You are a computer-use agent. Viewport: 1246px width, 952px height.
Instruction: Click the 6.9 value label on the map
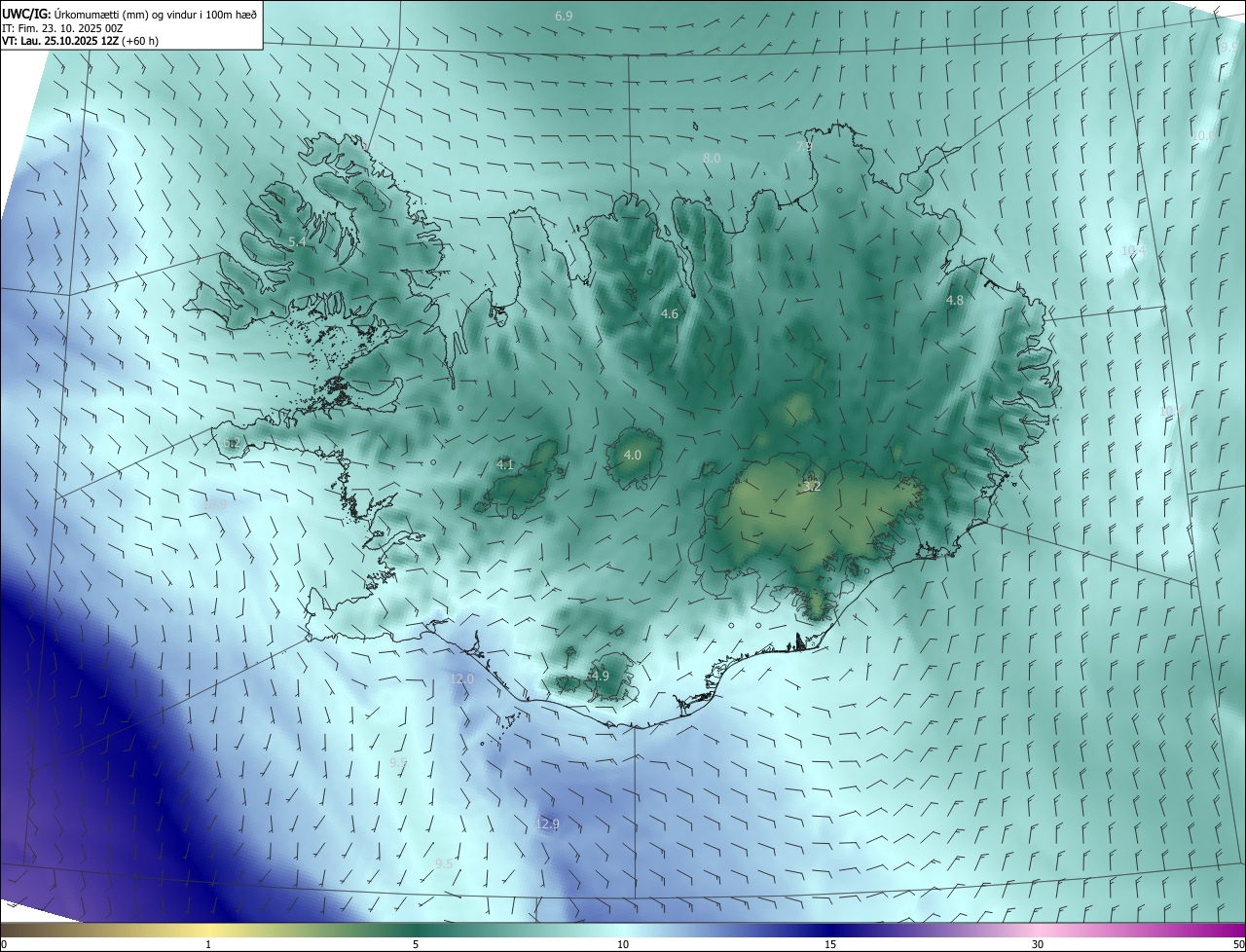tap(564, 17)
